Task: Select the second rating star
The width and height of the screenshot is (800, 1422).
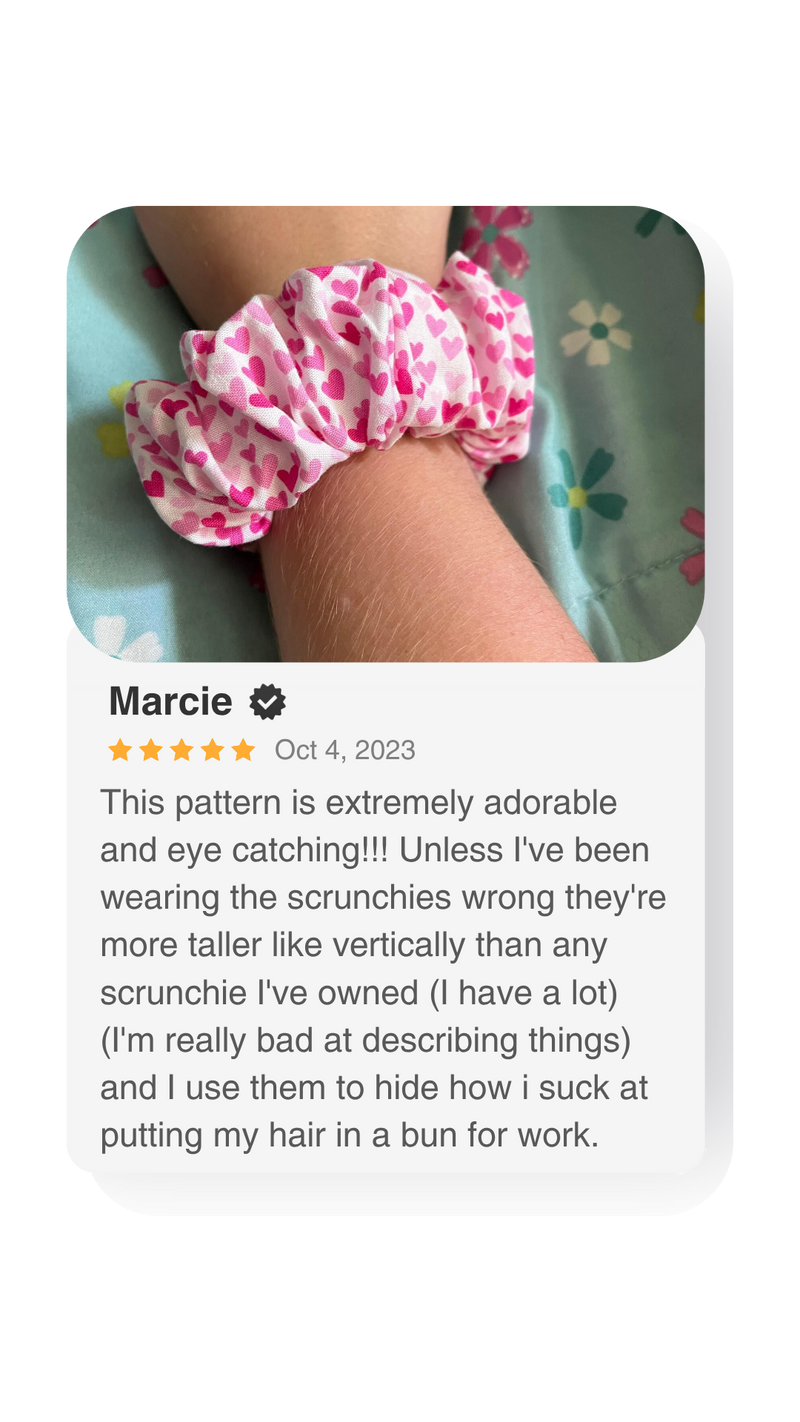Action: pos(151,750)
